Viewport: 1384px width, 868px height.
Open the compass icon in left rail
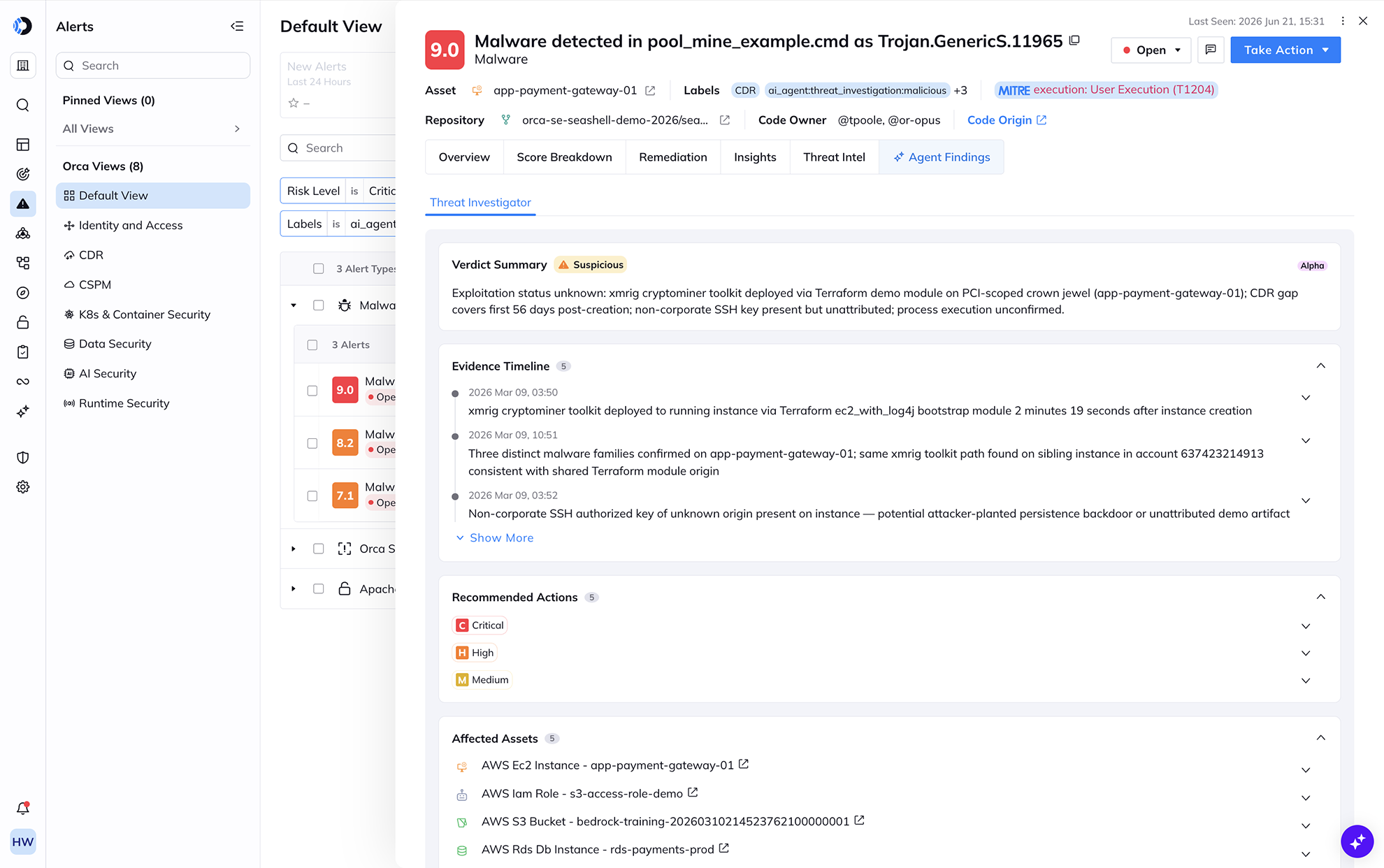22,293
